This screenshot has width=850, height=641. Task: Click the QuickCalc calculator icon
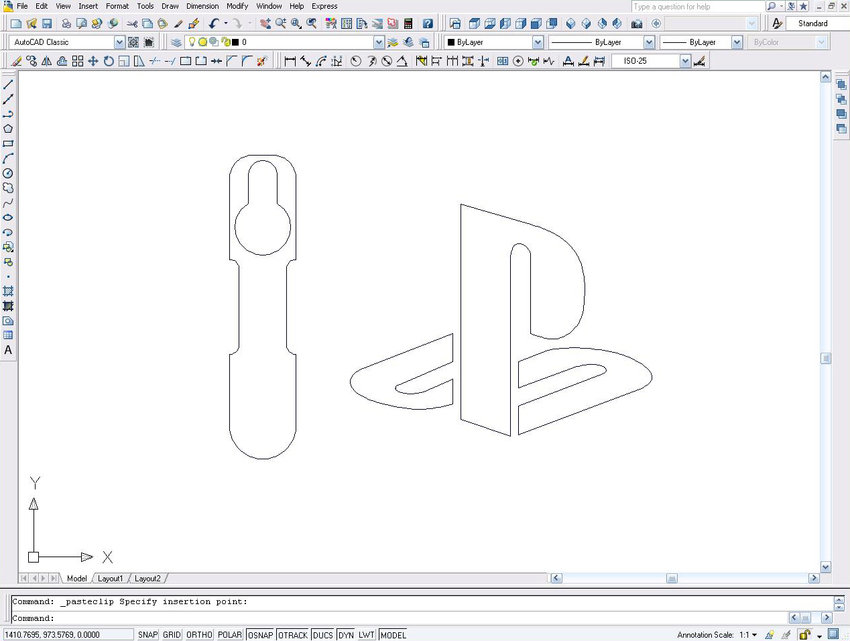click(x=409, y=23)
